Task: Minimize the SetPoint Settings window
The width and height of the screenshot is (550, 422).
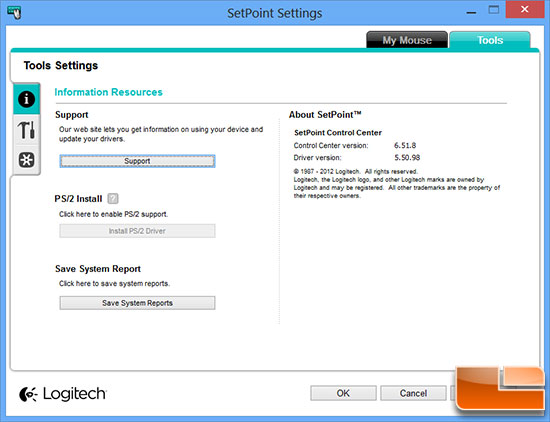Action: (x=471, y=12)
